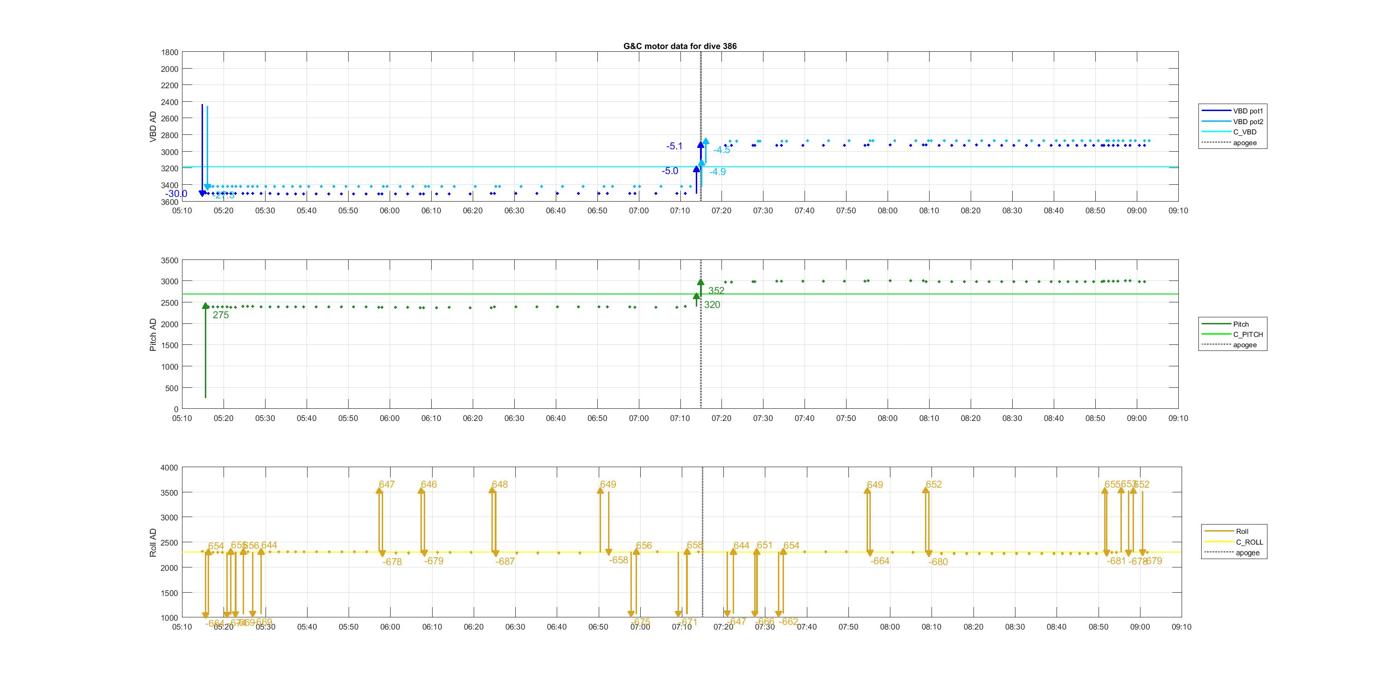The height and width of the screenshot is (693, 1400).
Task: Click the title 'G&C motor data for dive 386'
Action: [x=680, y=46]
